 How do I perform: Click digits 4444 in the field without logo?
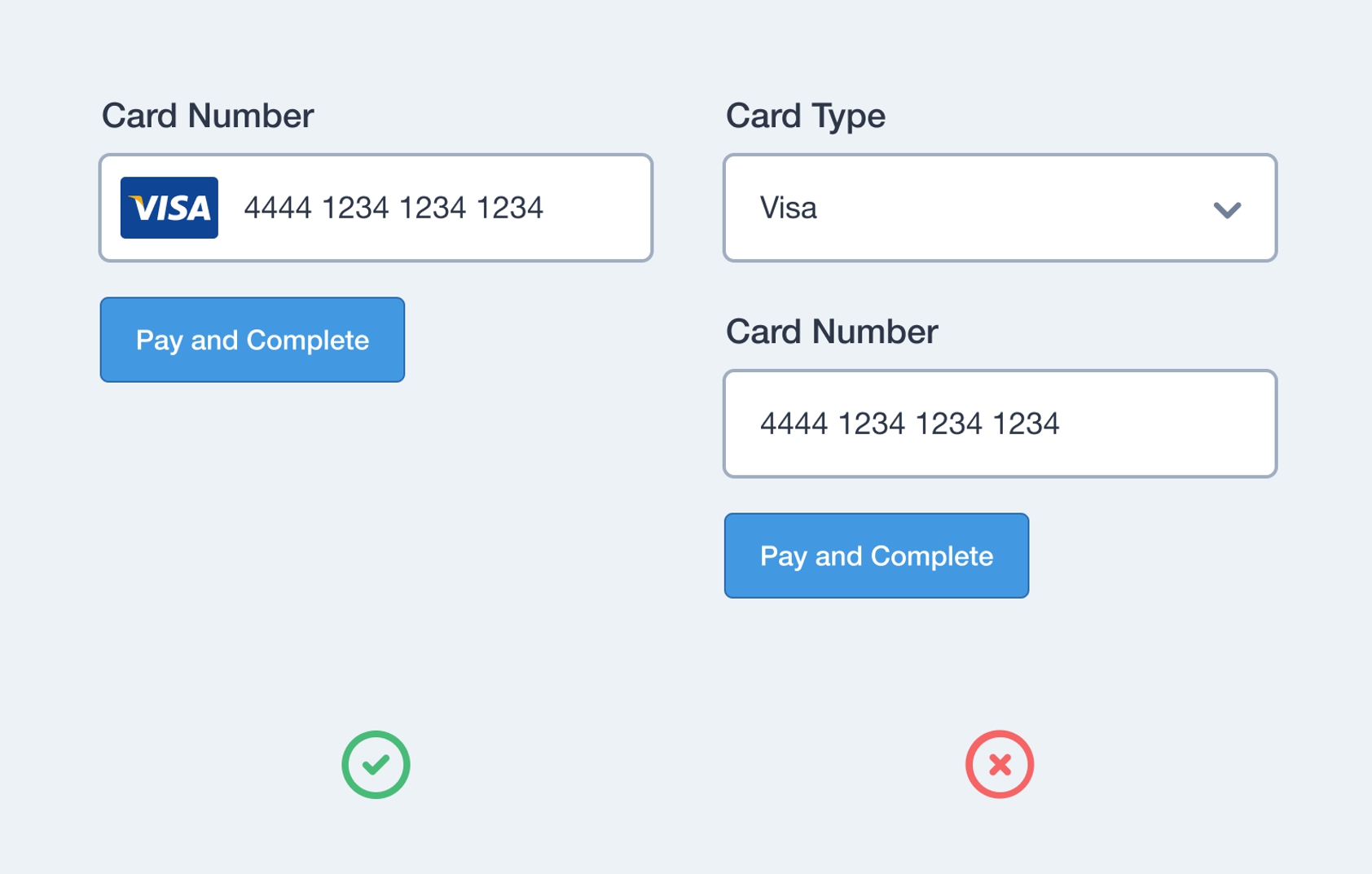(794, 424)
